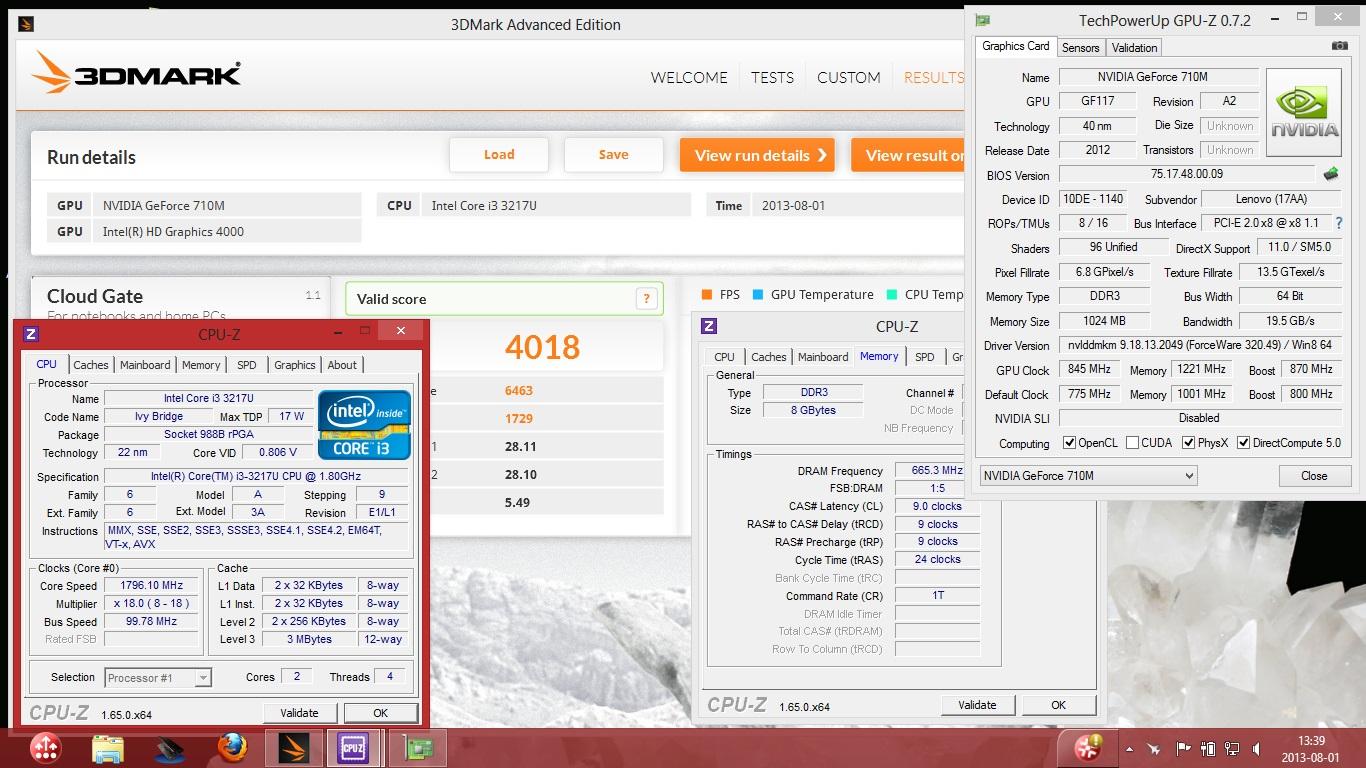This screenshot has width=1366, height=768.
Task: Switch to GPU-Z via taskbar icon
Action: coord(417,748)
